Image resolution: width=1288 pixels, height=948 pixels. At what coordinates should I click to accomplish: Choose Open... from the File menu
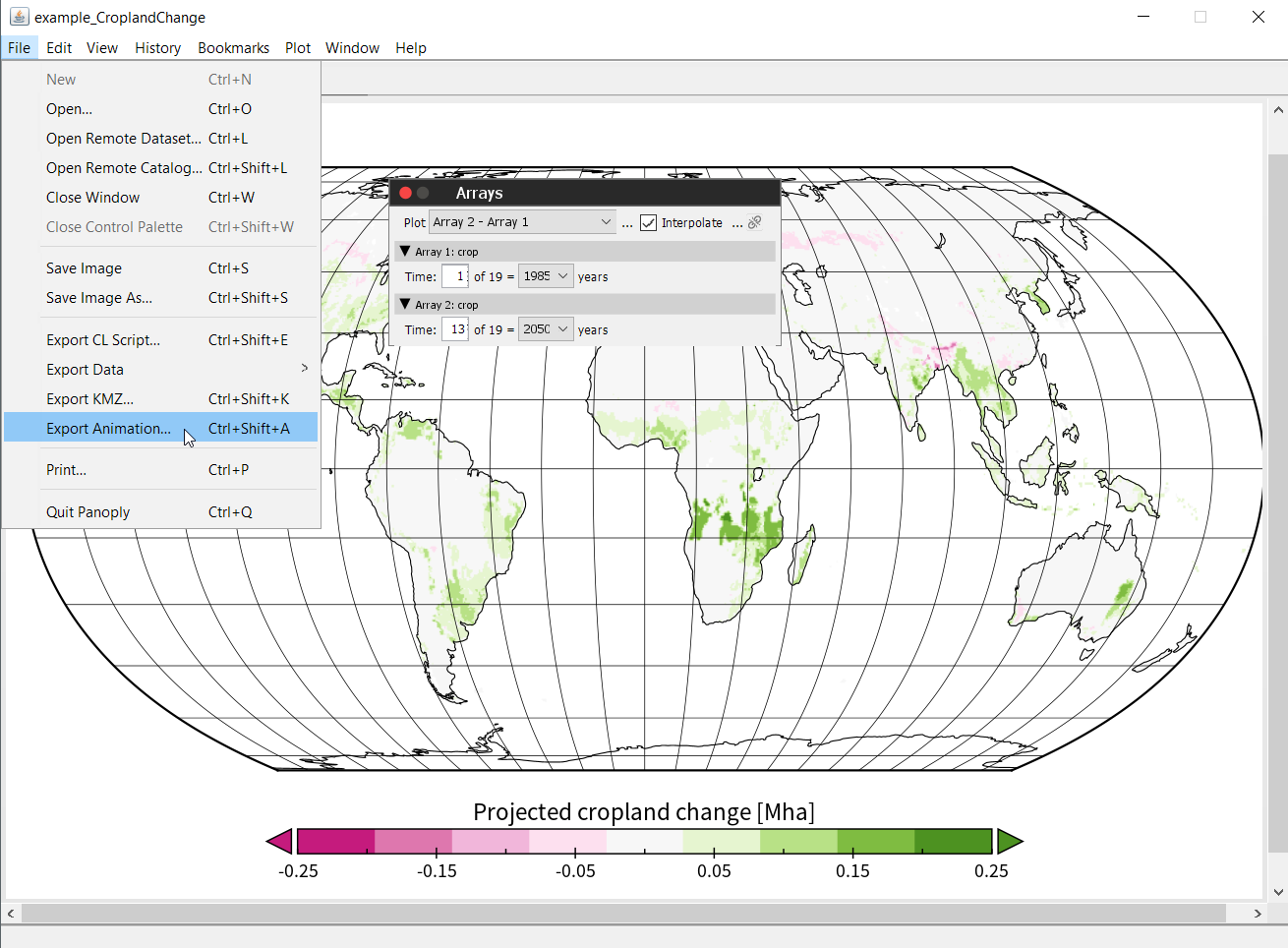coord(161,109)
